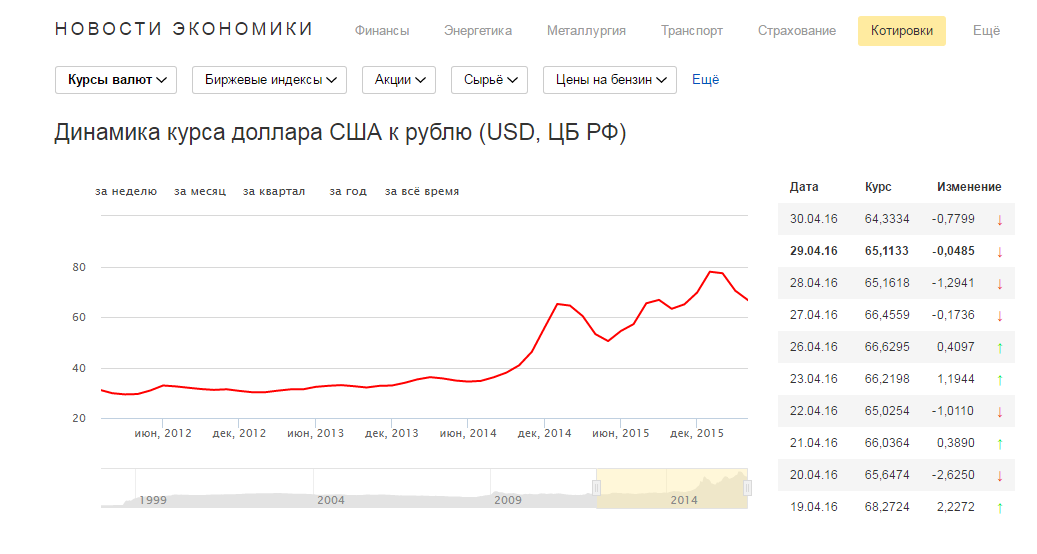The image size is (1037, 554).
Task: Switch to the Финансы section
Action: (x=382, y=31)
